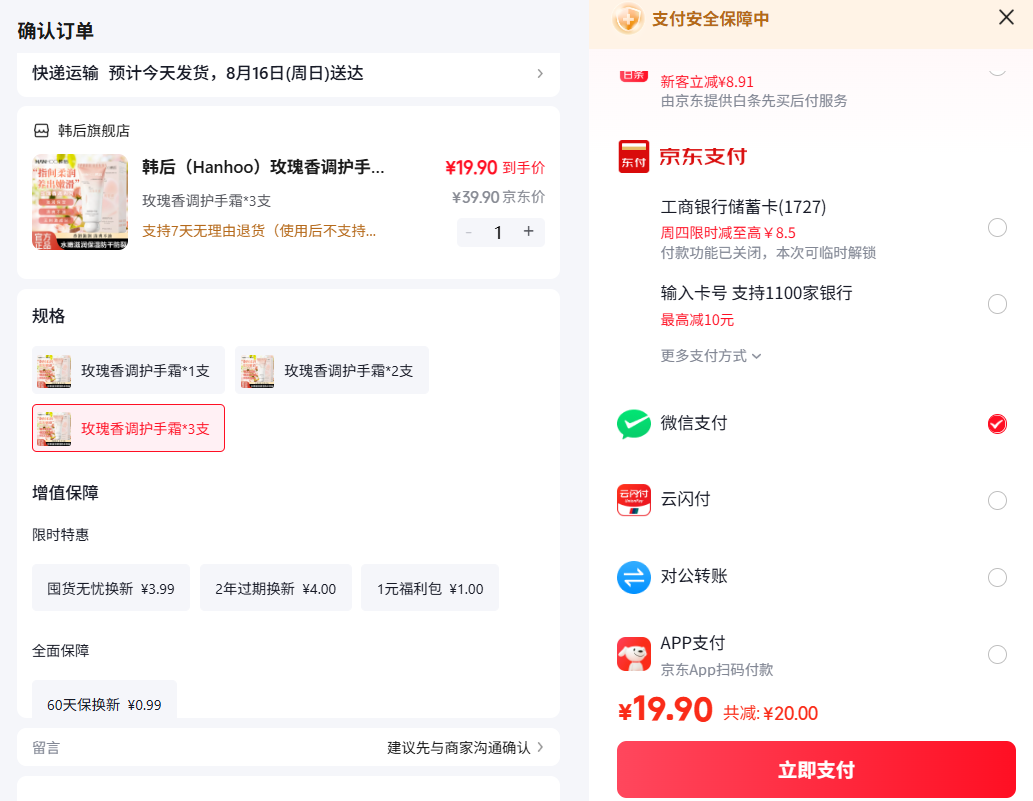
Task: Select the 工商银行储蓄卡(1727) radio button
Action: pyautogui.click(x=997, y=228)
